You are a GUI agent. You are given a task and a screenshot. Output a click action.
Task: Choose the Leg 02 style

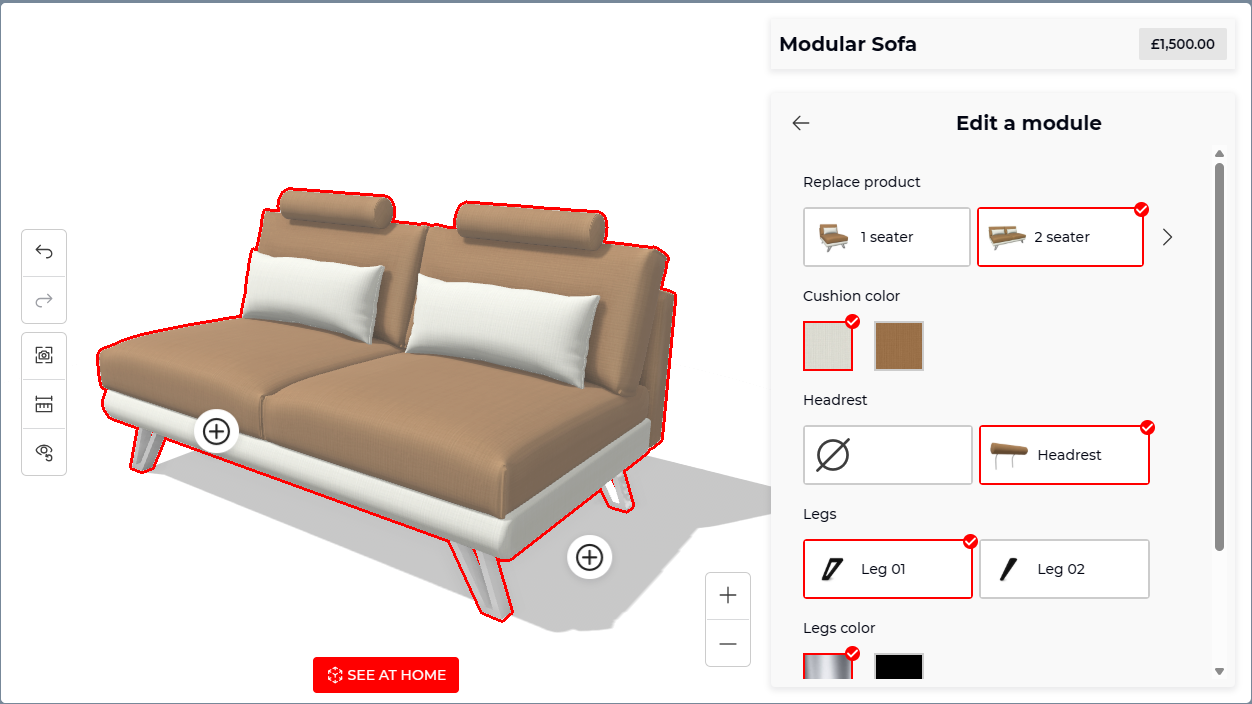point(1064,569)
